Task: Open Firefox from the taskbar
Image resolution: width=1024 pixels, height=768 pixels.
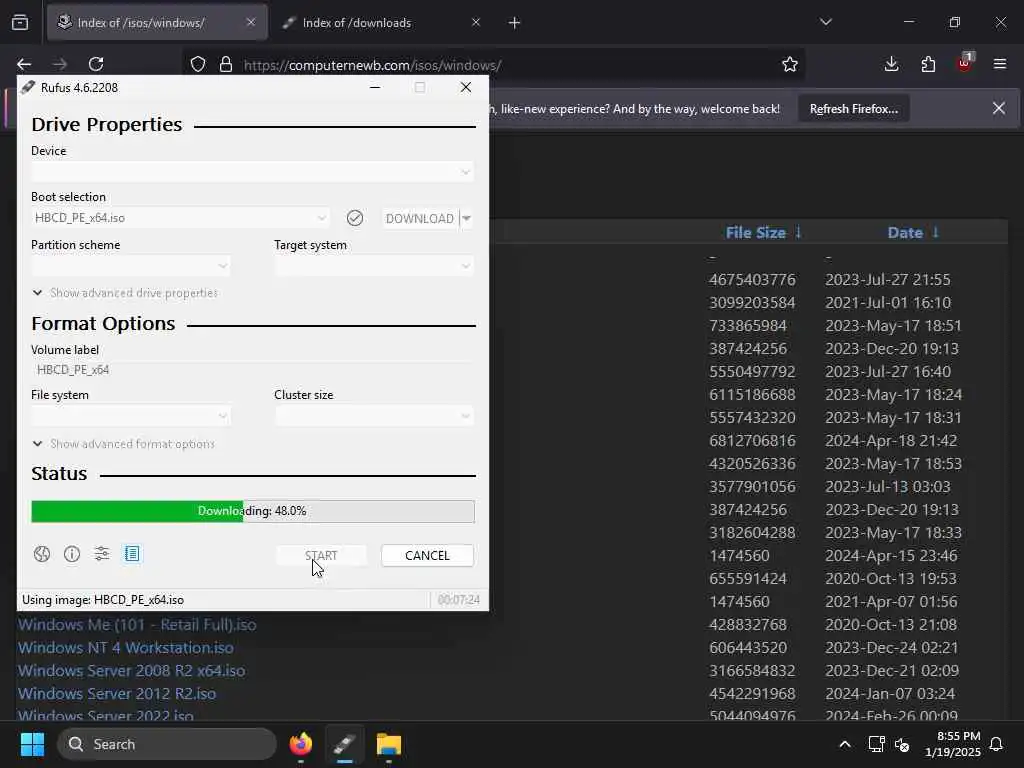Action: [301, 744]
